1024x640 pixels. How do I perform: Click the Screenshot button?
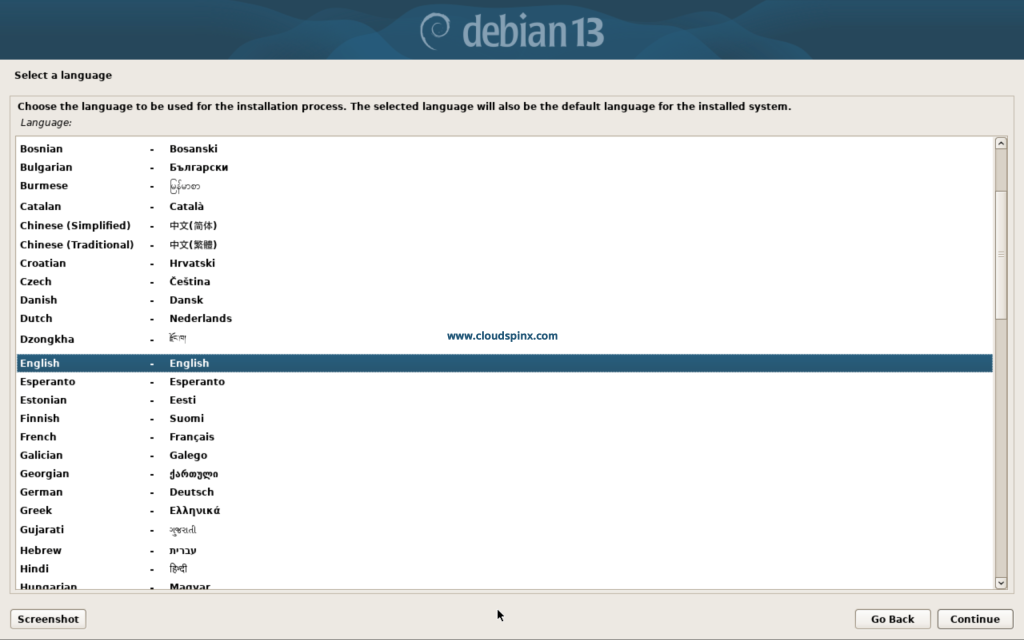point(47,618)
